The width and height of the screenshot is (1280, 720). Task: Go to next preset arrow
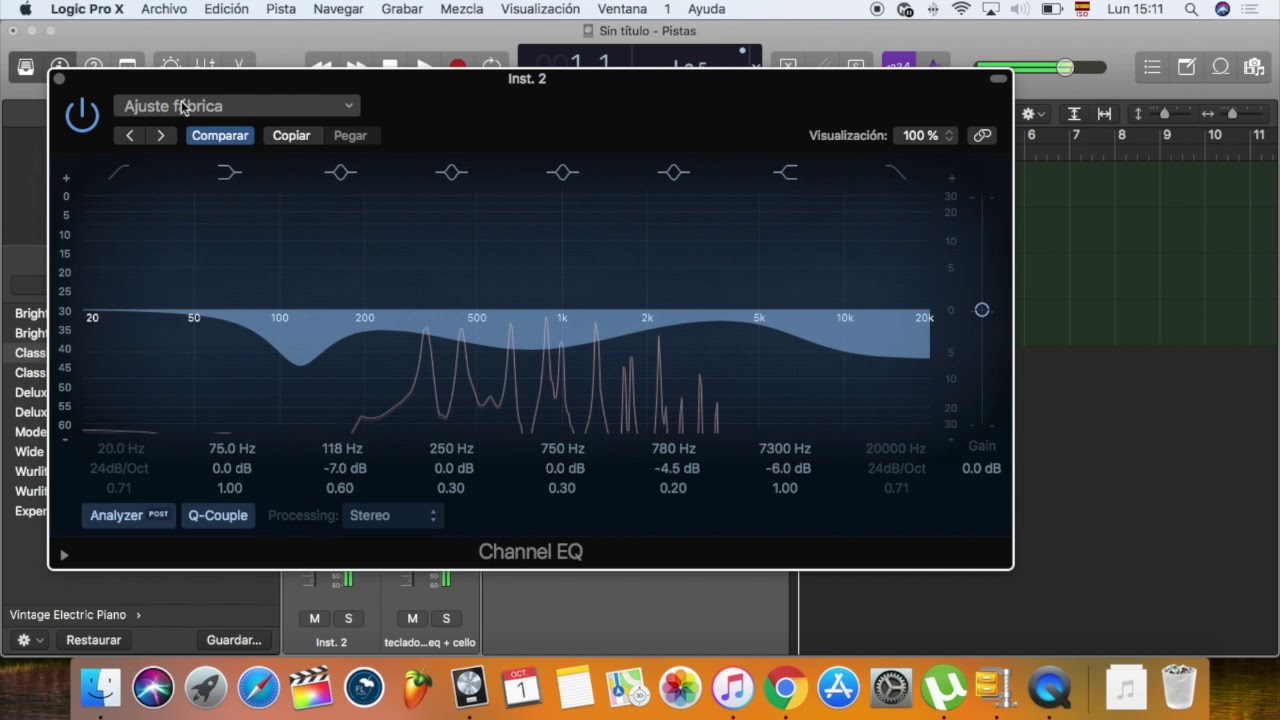161,135
